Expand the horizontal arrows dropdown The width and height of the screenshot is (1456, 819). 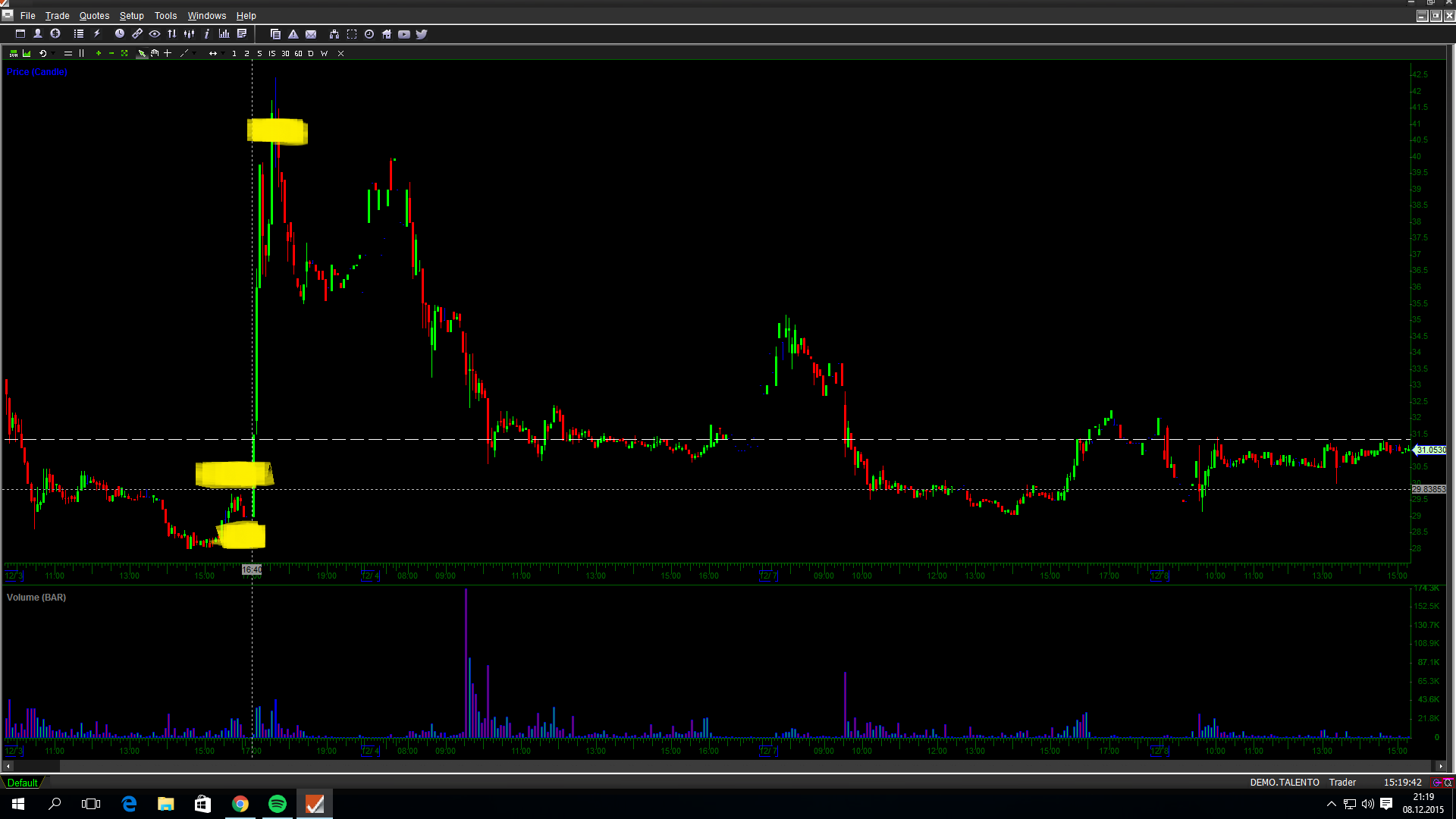(224, 54)
